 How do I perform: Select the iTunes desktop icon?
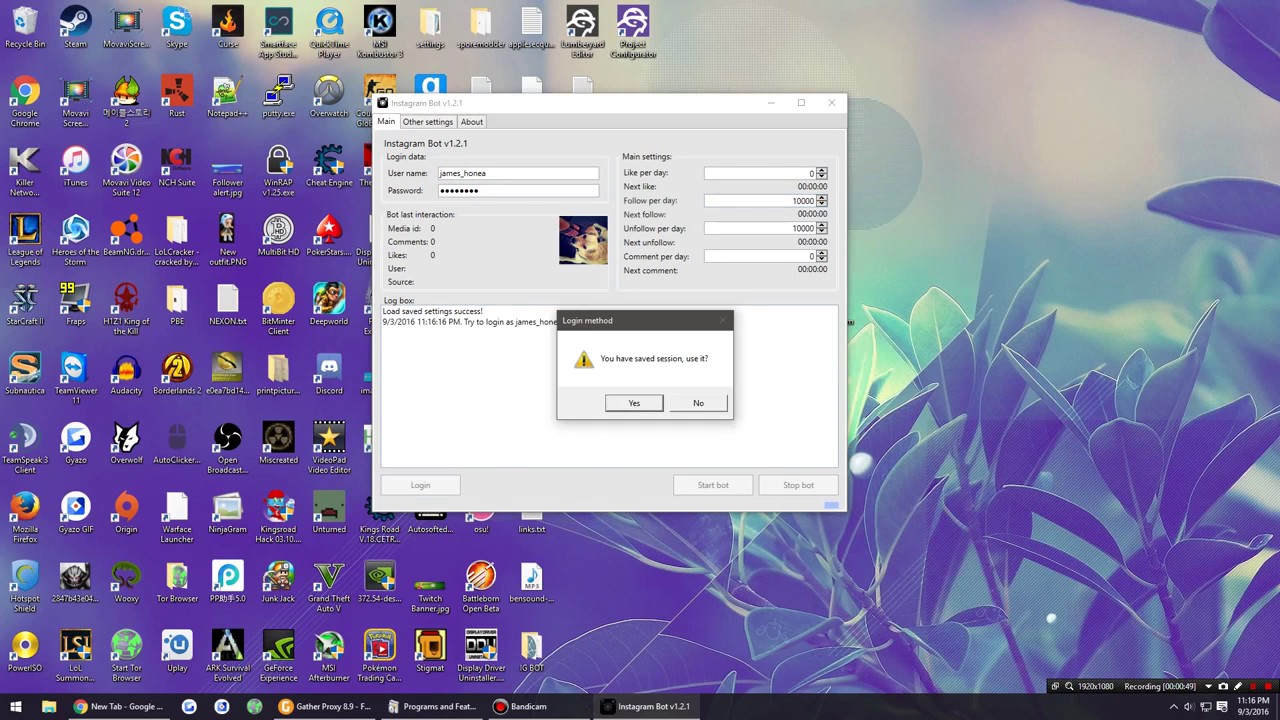(x=75, y=166)
